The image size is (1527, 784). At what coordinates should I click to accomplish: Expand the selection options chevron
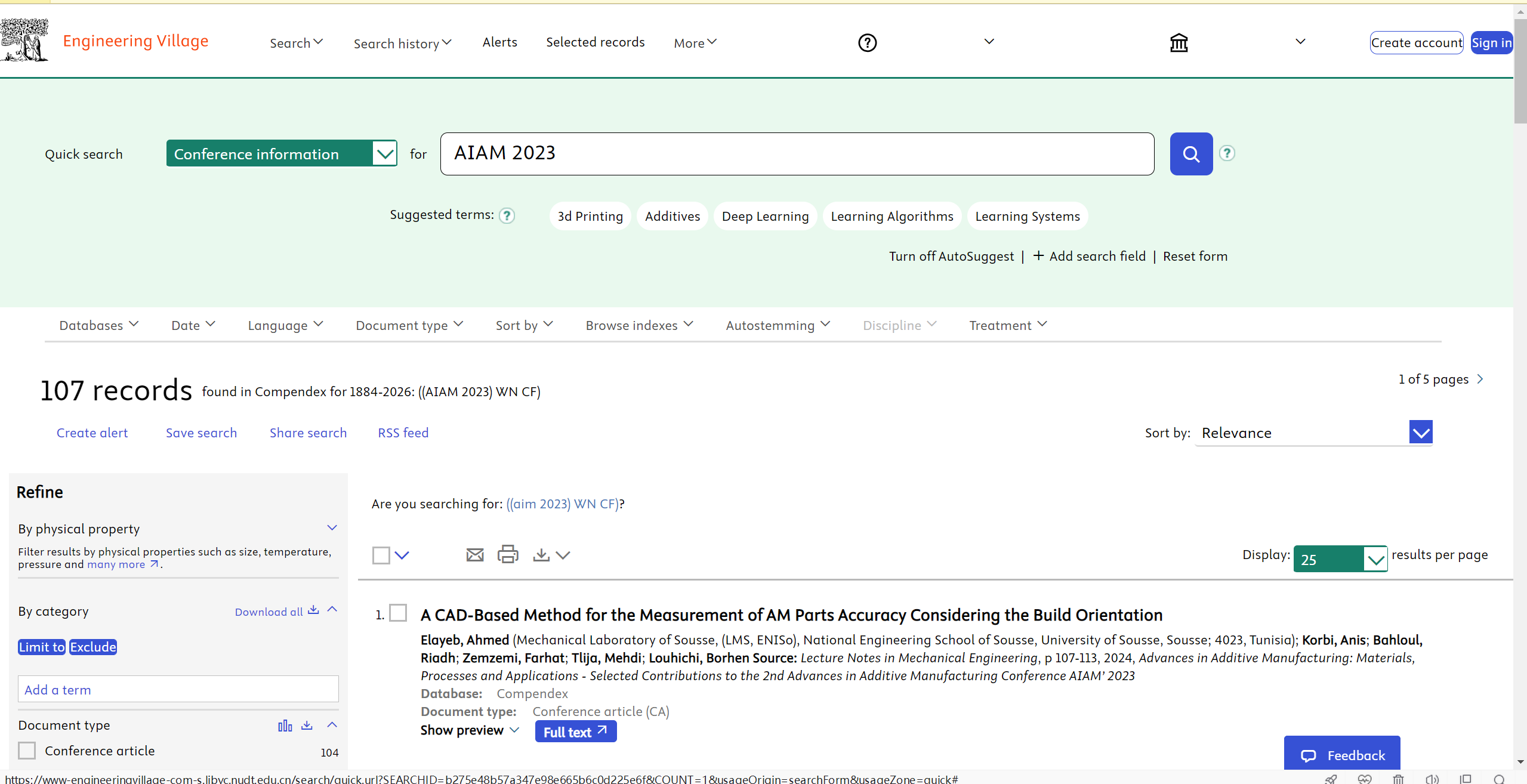click(x=402, y=555)
